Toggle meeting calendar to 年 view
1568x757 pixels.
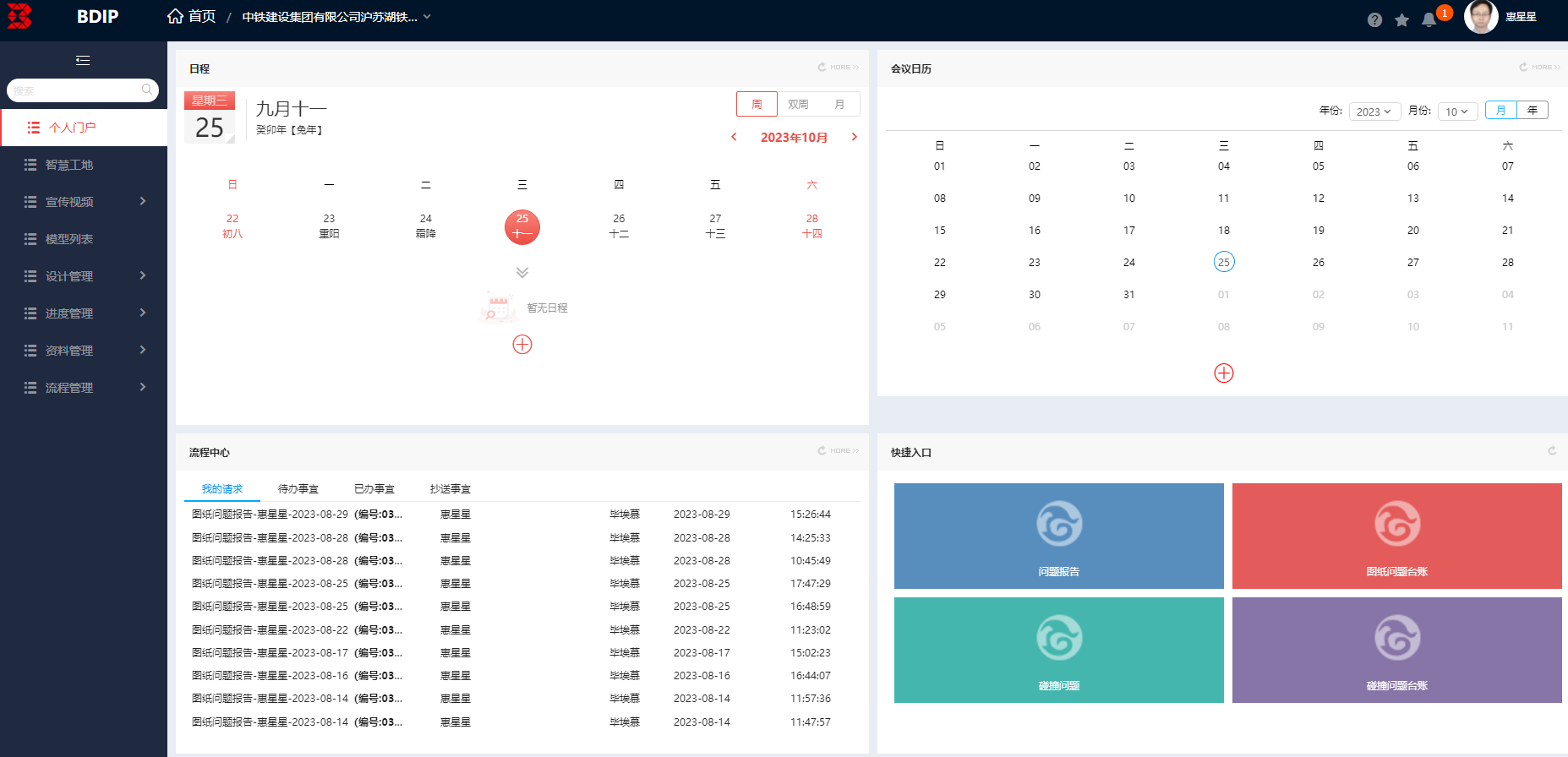(1532, 111)
